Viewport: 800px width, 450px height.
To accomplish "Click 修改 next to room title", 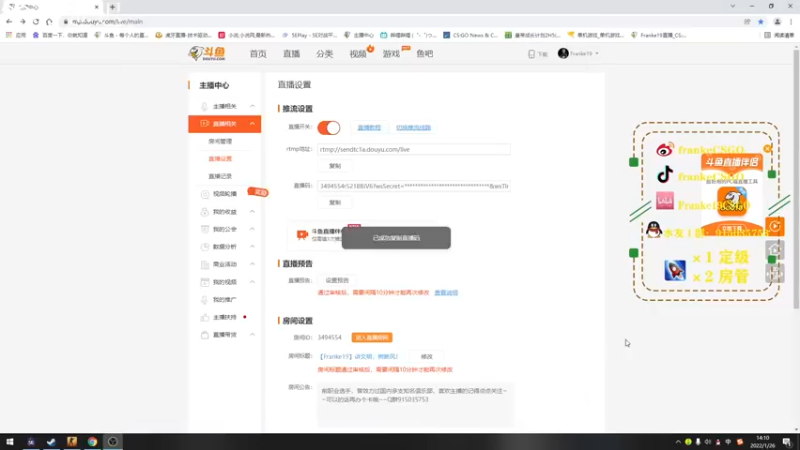I will point(427,356).
